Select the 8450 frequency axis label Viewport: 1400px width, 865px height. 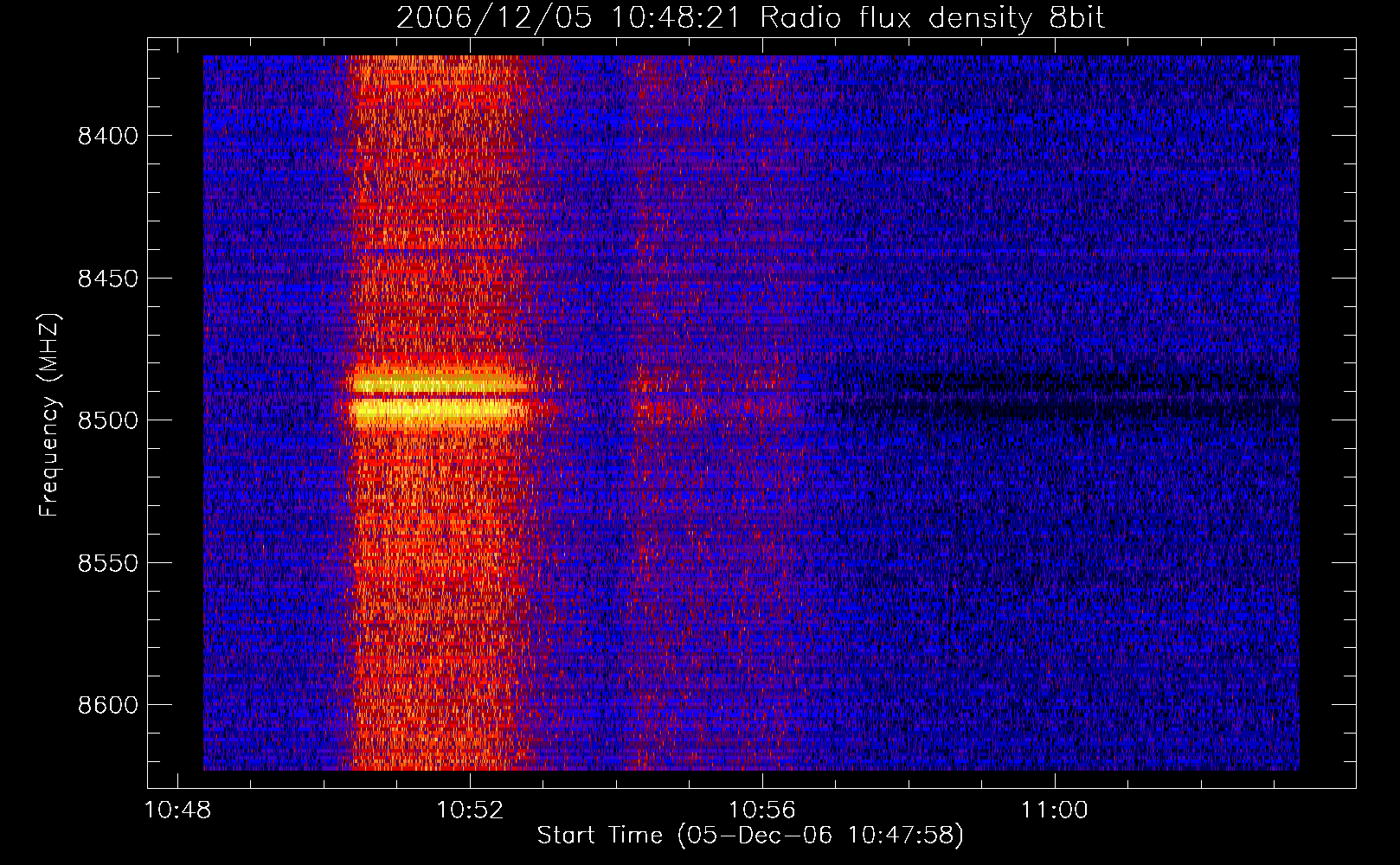pyautogui.click(x=107, y=279)
